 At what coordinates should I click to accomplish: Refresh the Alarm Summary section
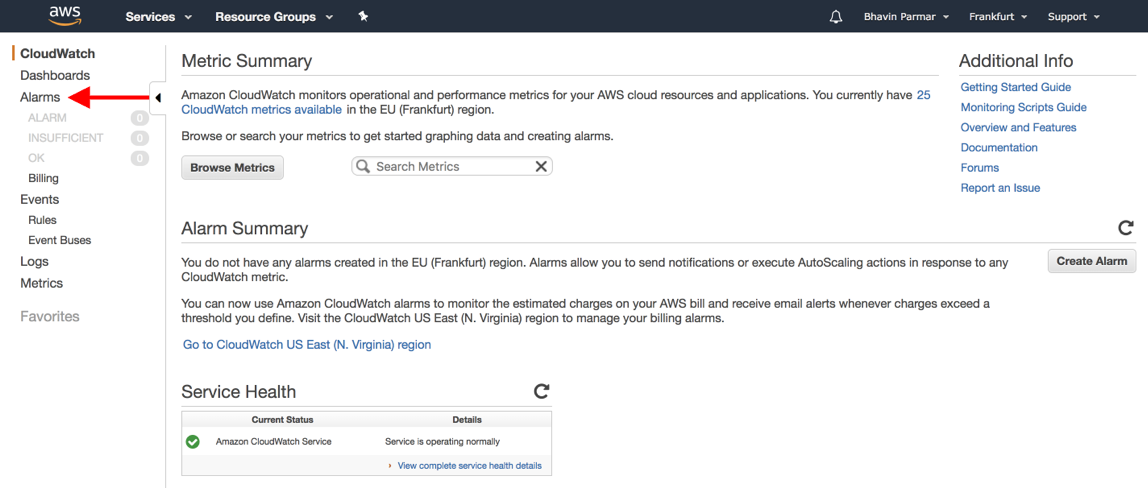click(x=1126, y=228)
